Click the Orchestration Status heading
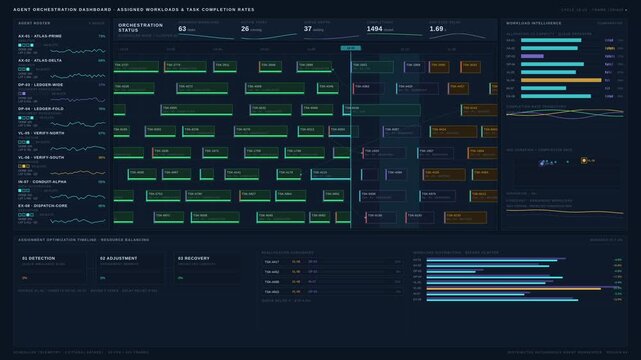641x360 pixels. coord(140,27)
